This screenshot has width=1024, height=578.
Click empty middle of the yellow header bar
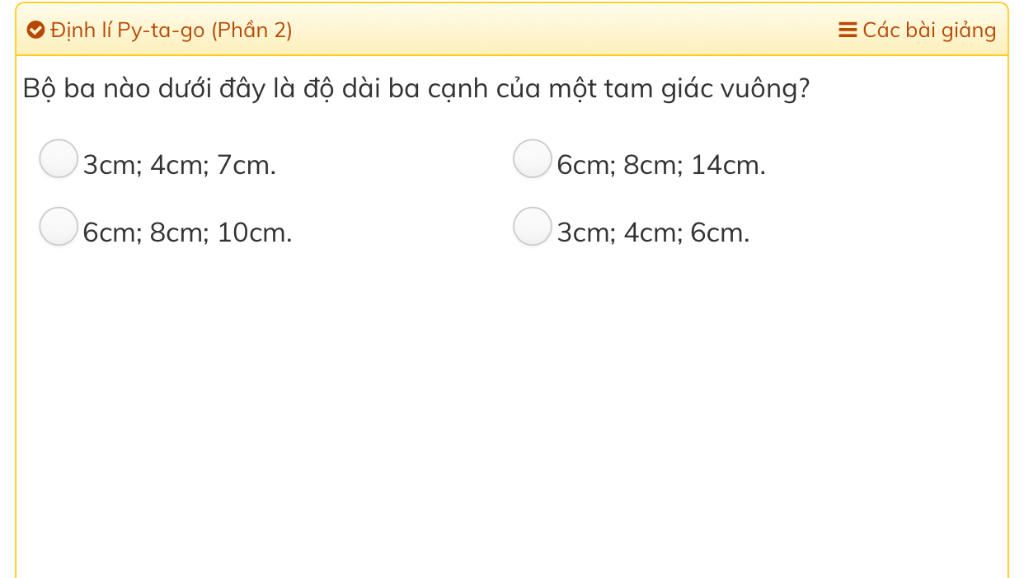click(x=560, y=31)
